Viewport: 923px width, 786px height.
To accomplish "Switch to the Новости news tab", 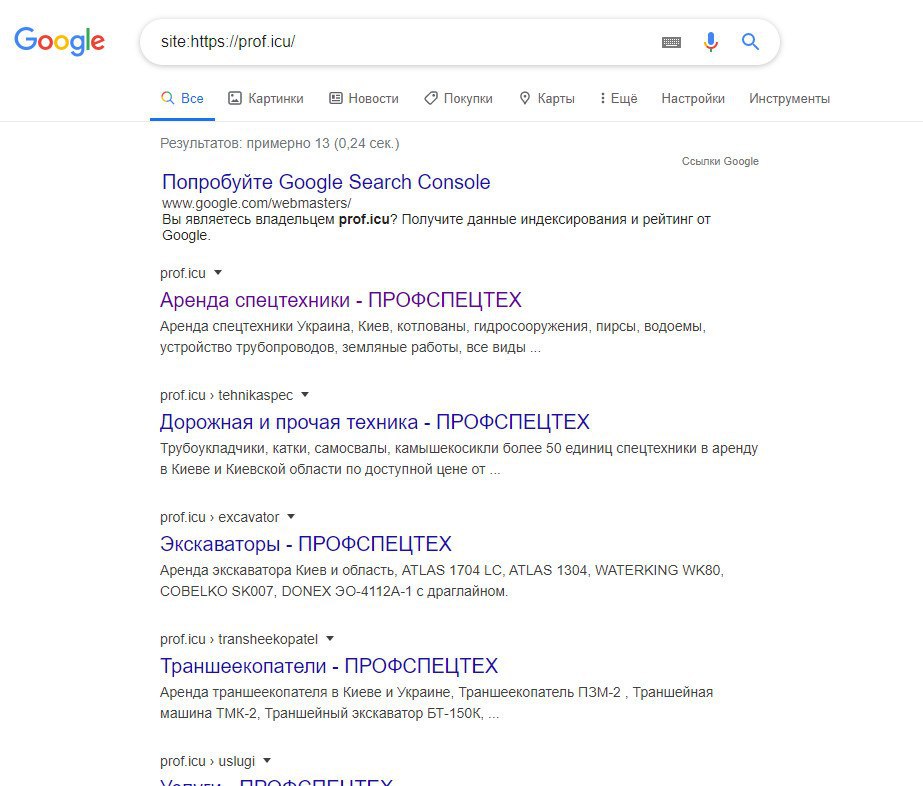I will pos(364,98).
